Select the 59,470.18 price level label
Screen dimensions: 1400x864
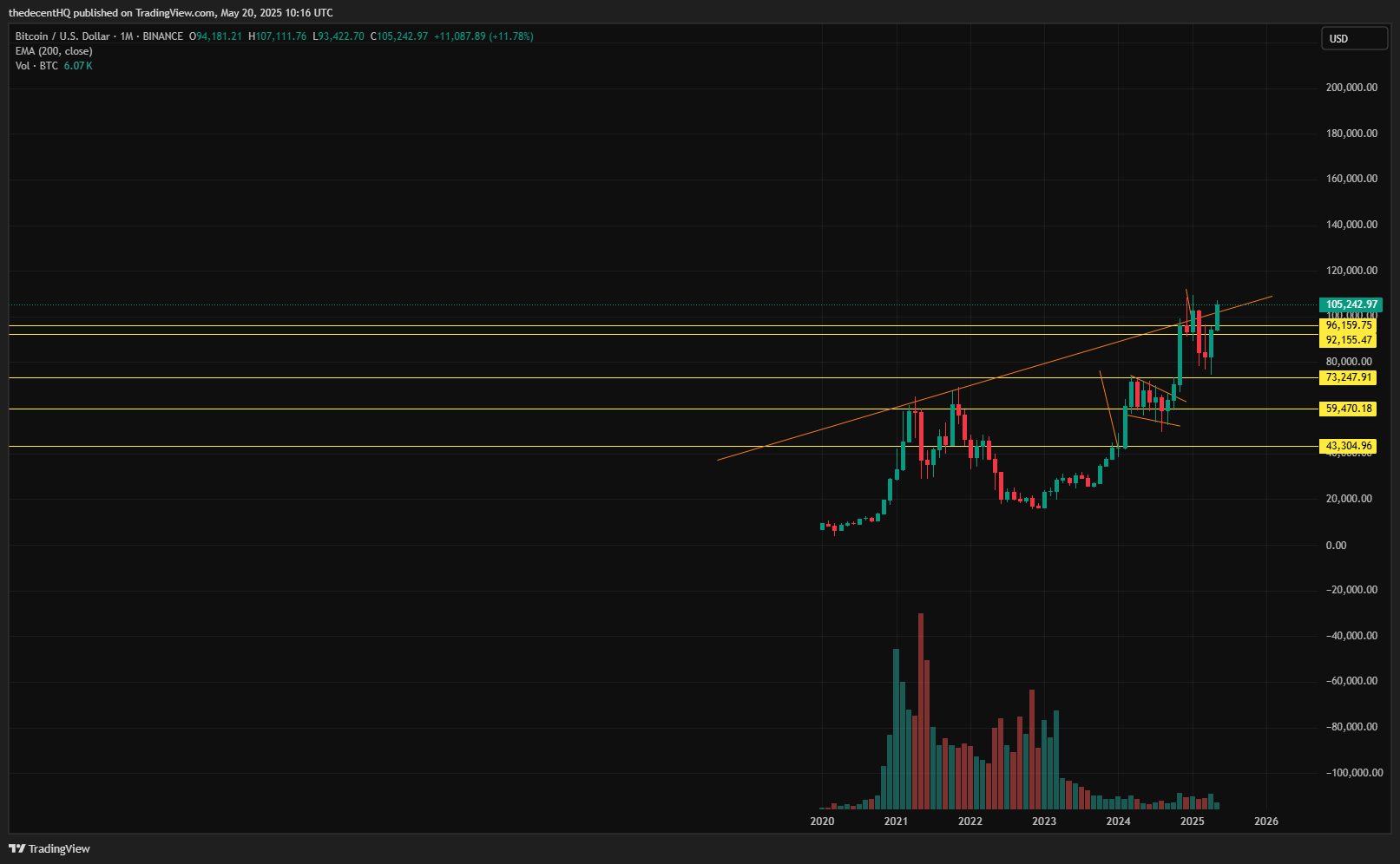coord(1348,409)
